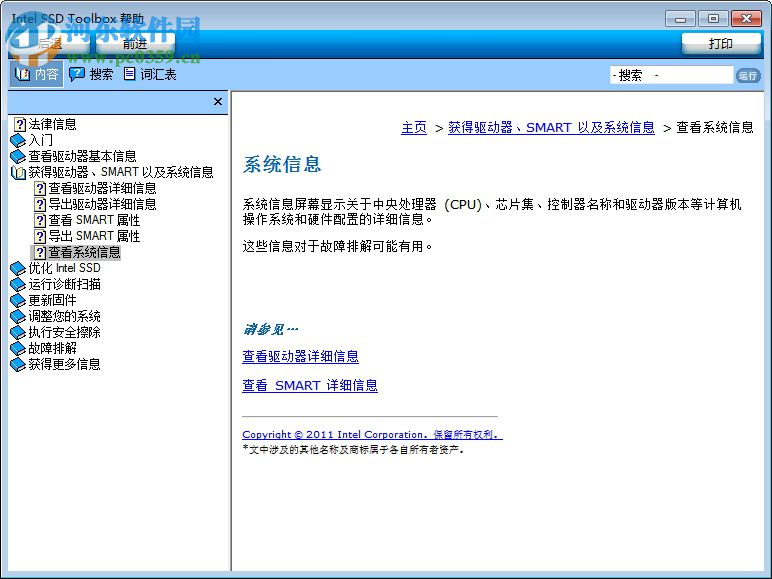Open the 查看 SMART 详细信息 link

[x=310, y=386]
